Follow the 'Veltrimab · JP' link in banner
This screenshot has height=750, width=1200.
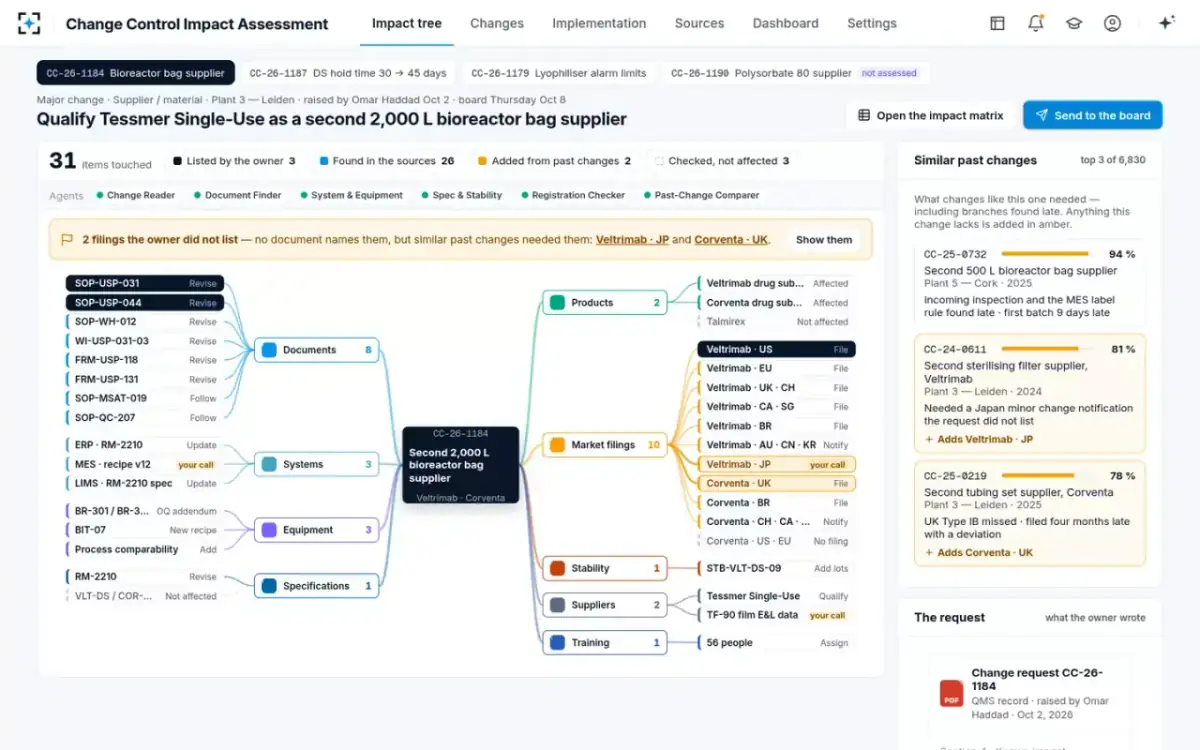(632, 240)
